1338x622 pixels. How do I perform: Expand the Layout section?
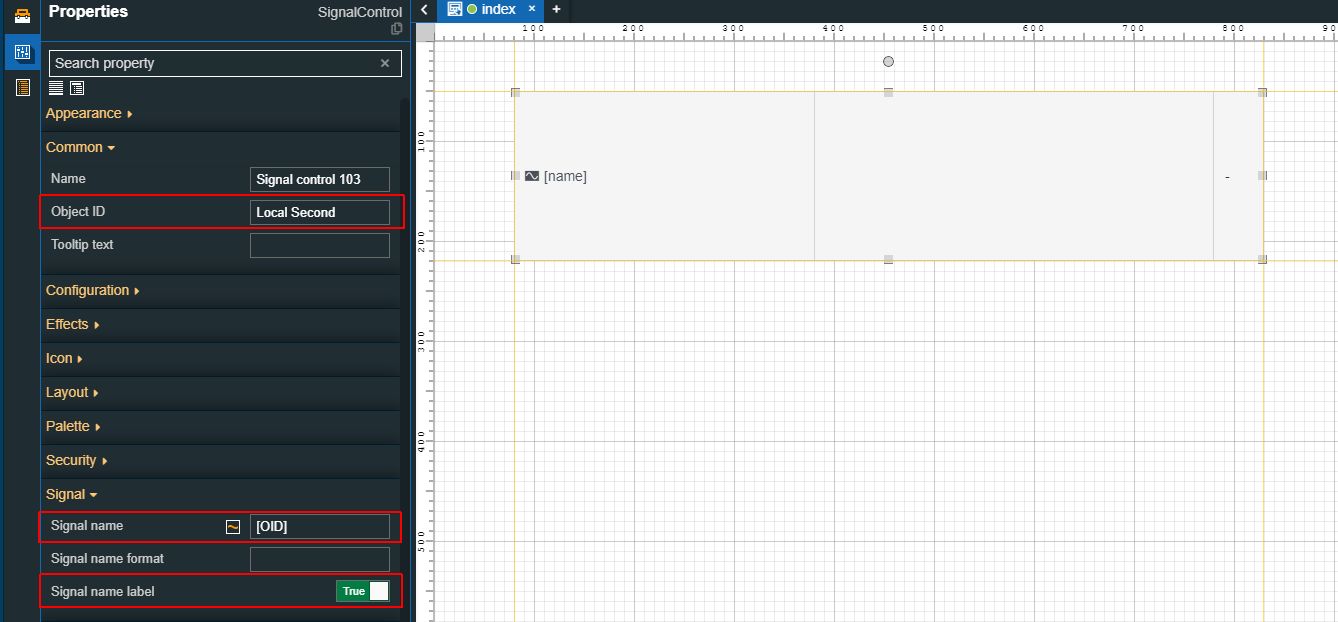coord(72,392)
